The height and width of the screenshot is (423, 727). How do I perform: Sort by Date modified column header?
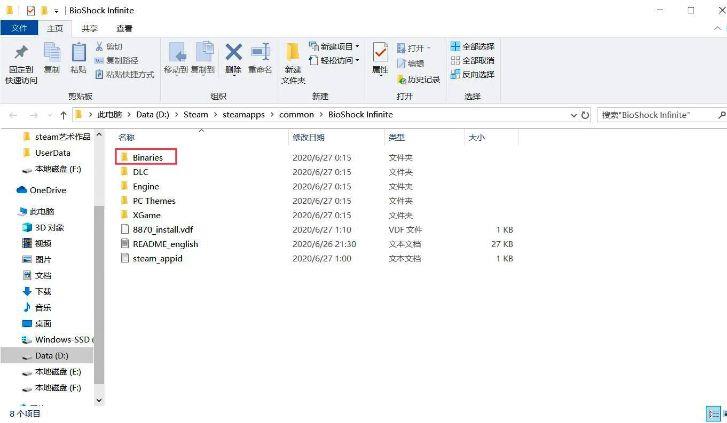tap(308, 137)
